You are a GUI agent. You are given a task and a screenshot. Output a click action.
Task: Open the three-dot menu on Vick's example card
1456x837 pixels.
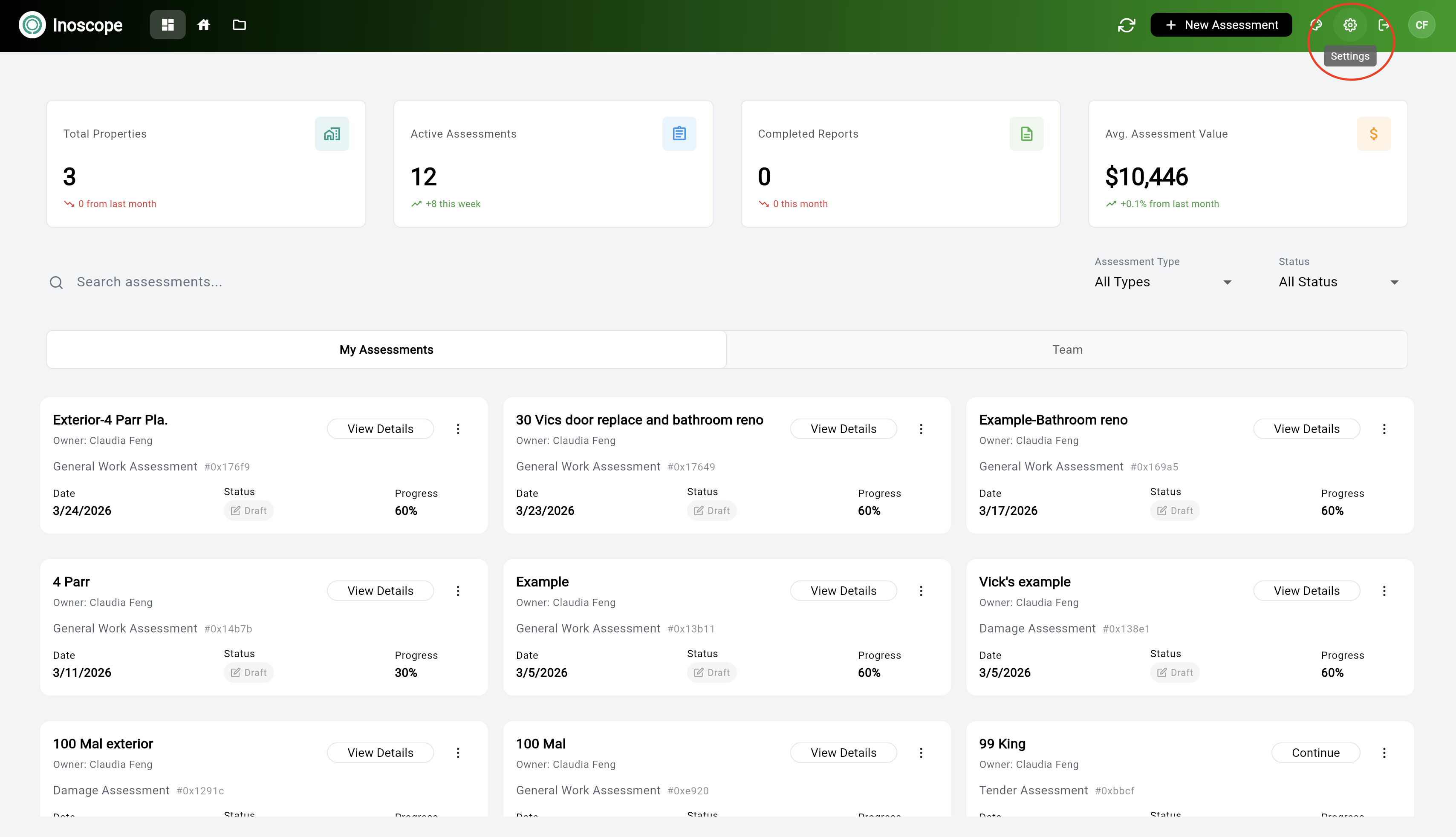[1385, 590]
